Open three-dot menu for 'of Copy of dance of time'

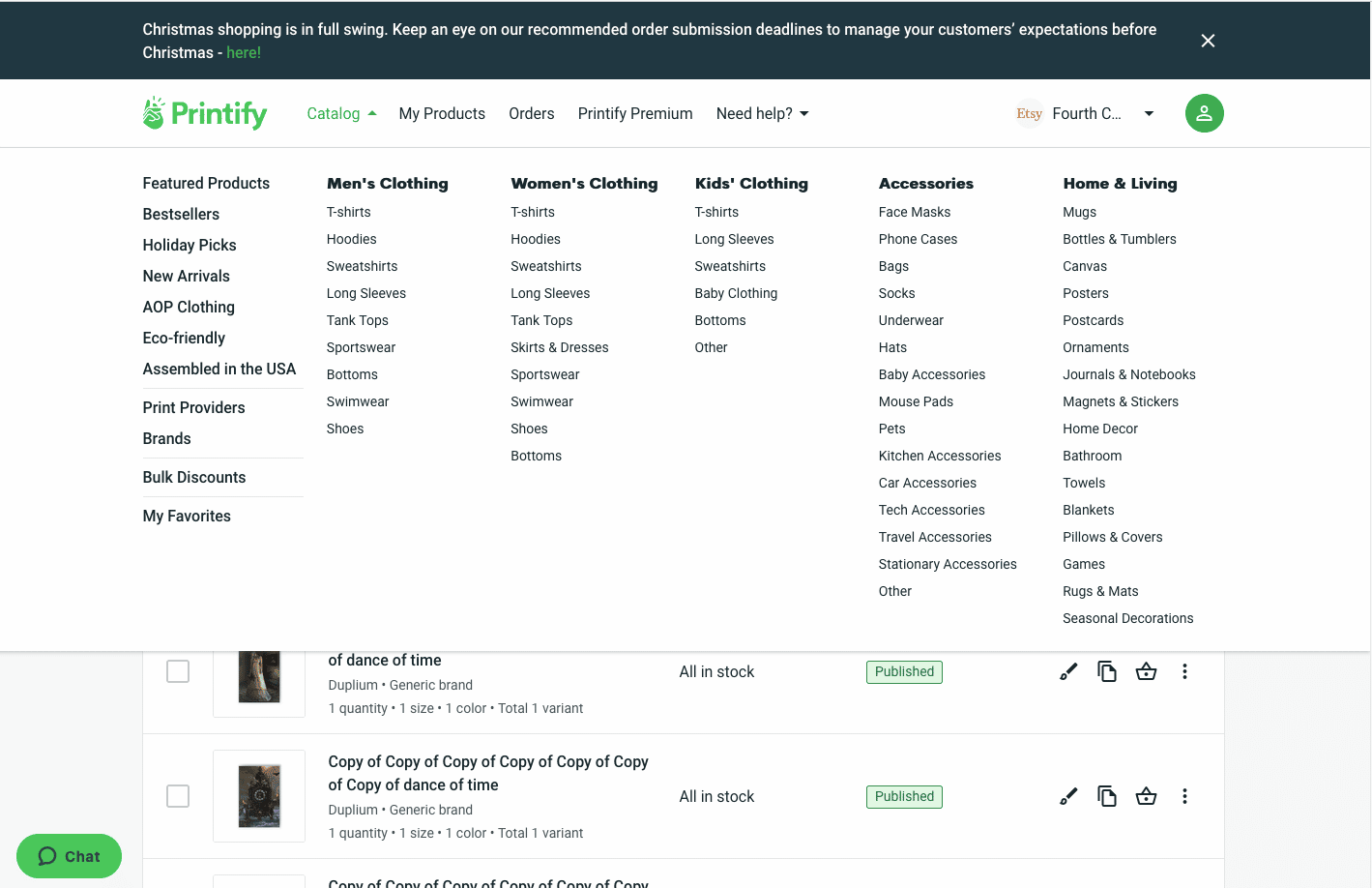1184,796
